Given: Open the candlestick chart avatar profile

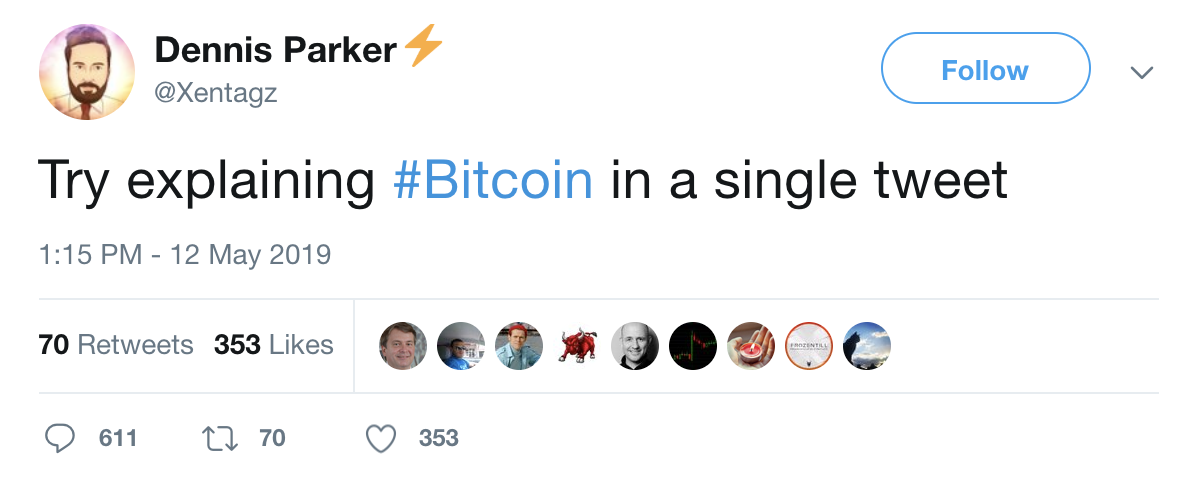Looking at the screenshot, I should point(693,346).
